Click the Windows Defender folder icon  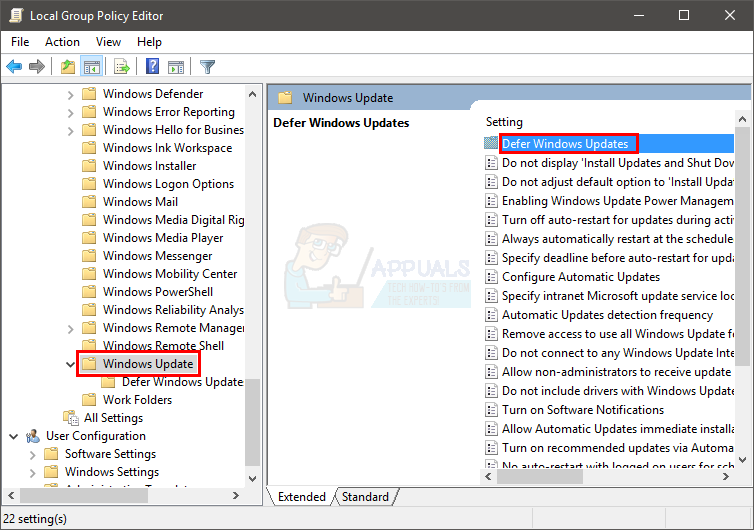click(89, 93)
